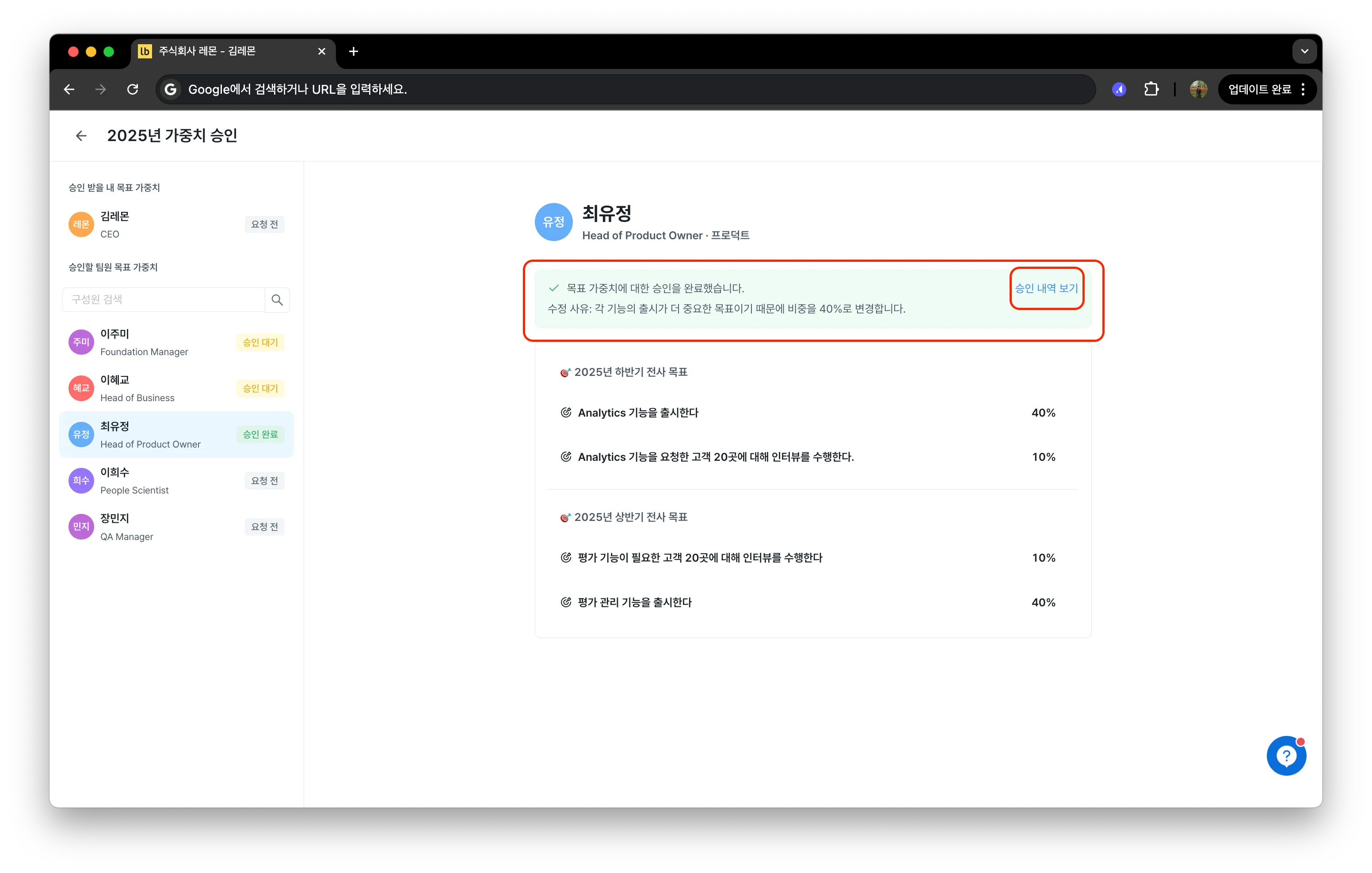Viewport: 1372px width, 873px height.
Task: Click 장민지's 요청 전 badge
Action: 264,527
